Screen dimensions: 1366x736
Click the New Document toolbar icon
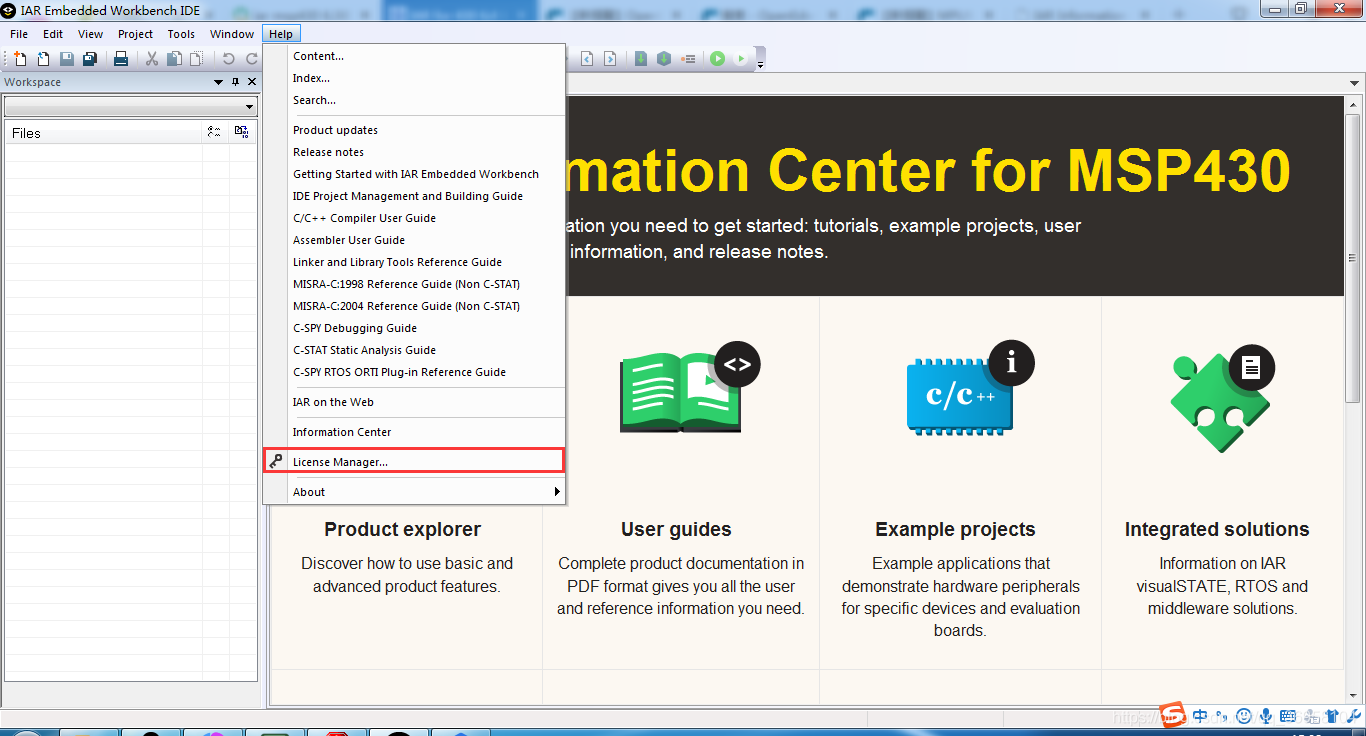coord(21,59)
